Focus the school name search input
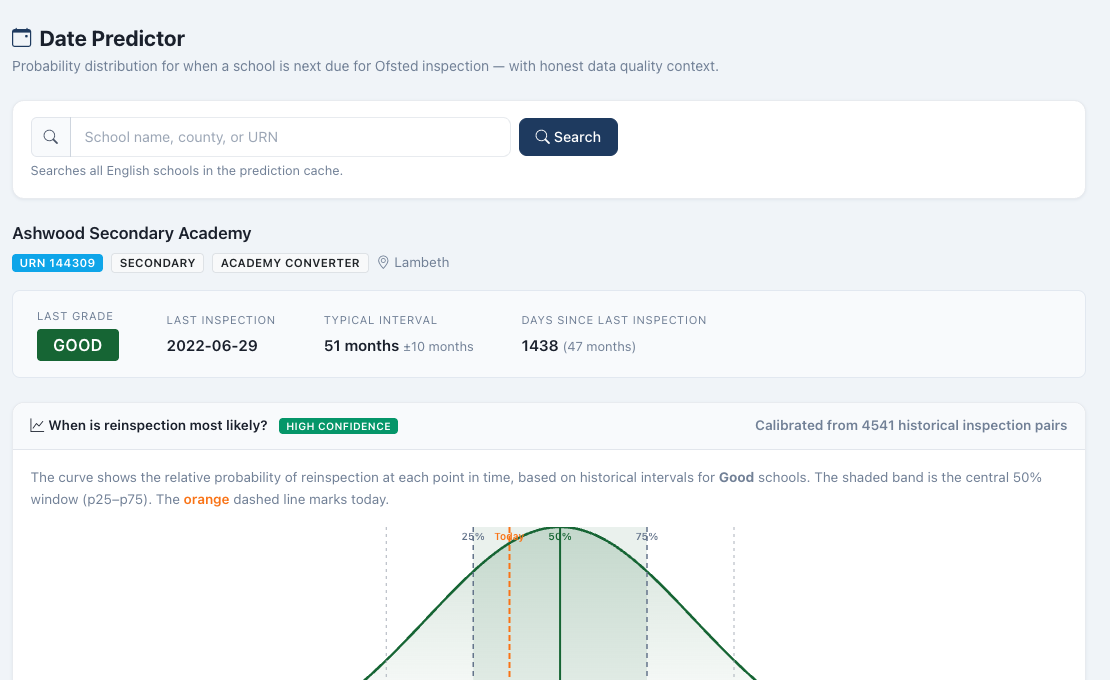 coord(290,137)
